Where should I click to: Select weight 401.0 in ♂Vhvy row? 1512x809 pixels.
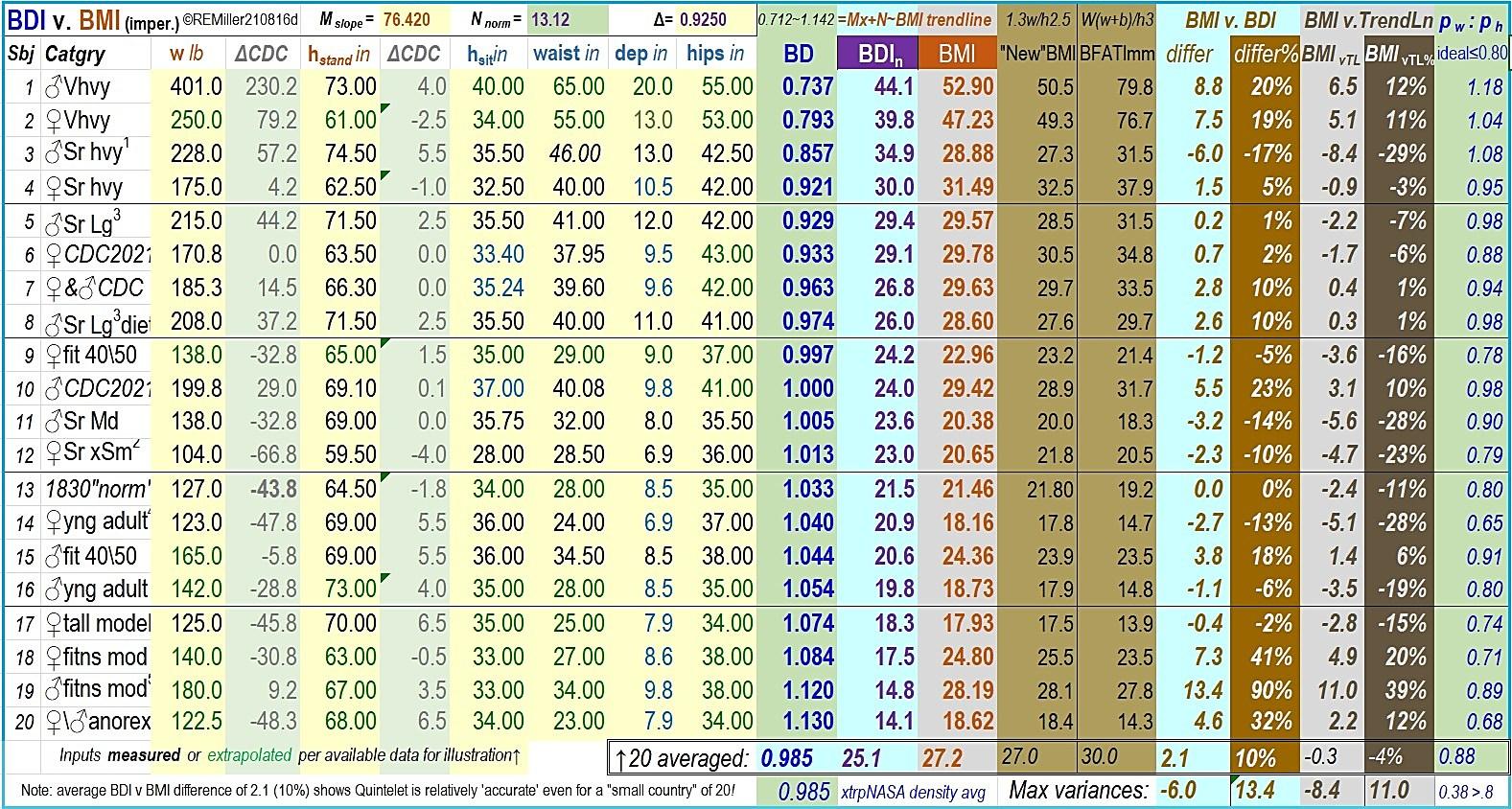click(x=197, y=87)
